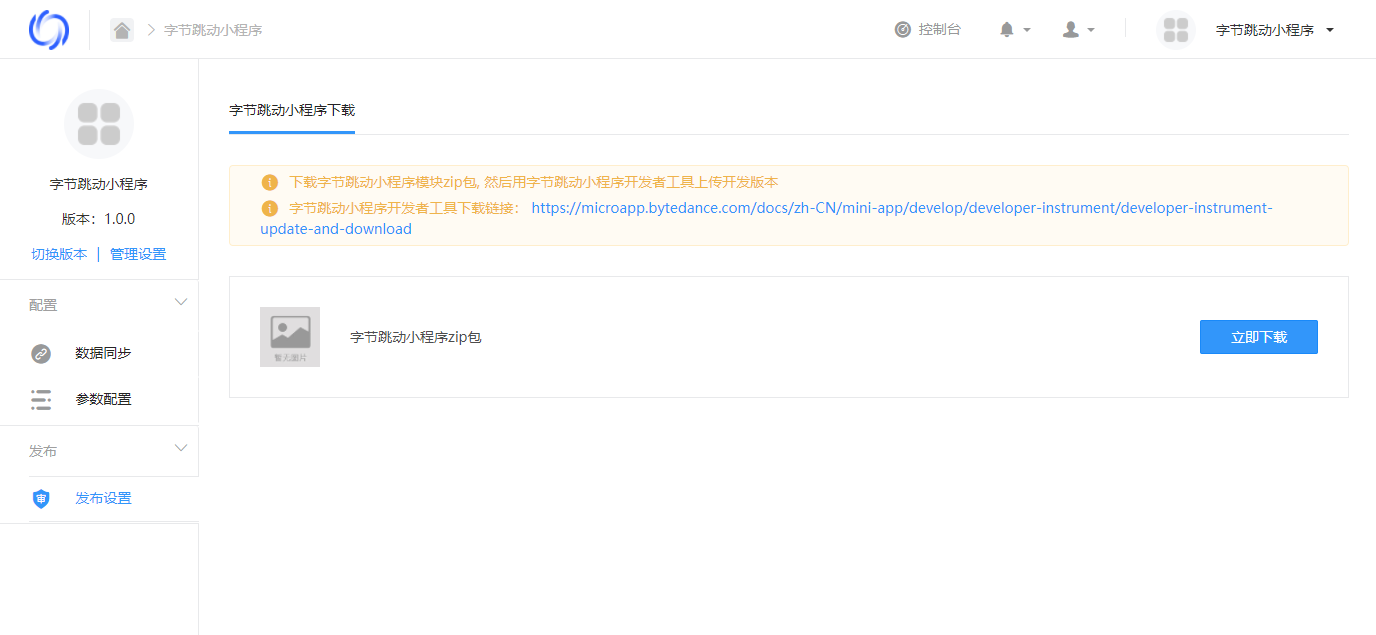The image size is (1376, 635).
Task: Expand the user account dropdown arrow
Action: tap(1091, 31)
